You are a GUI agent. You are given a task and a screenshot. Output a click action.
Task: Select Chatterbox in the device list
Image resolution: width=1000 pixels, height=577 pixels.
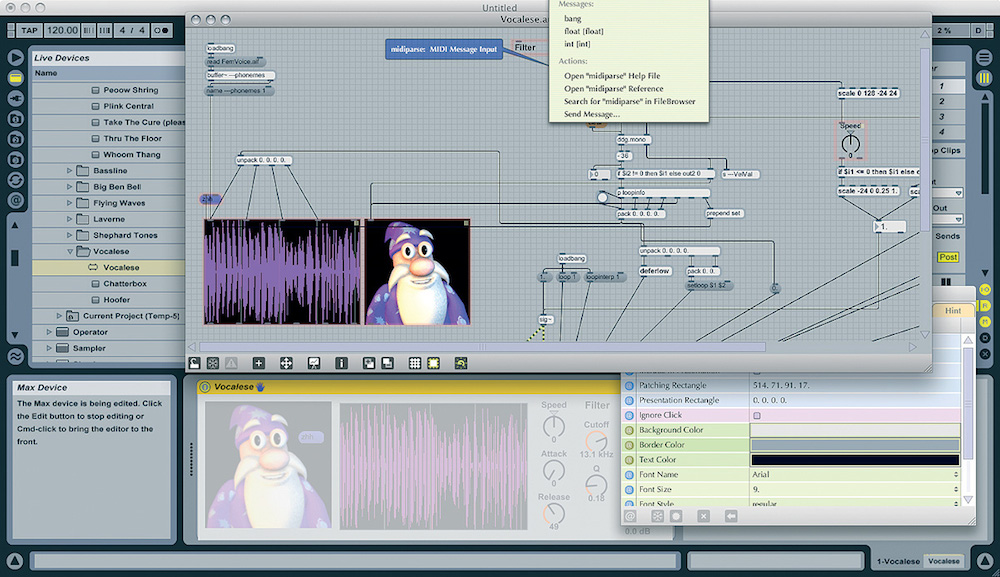125,283
